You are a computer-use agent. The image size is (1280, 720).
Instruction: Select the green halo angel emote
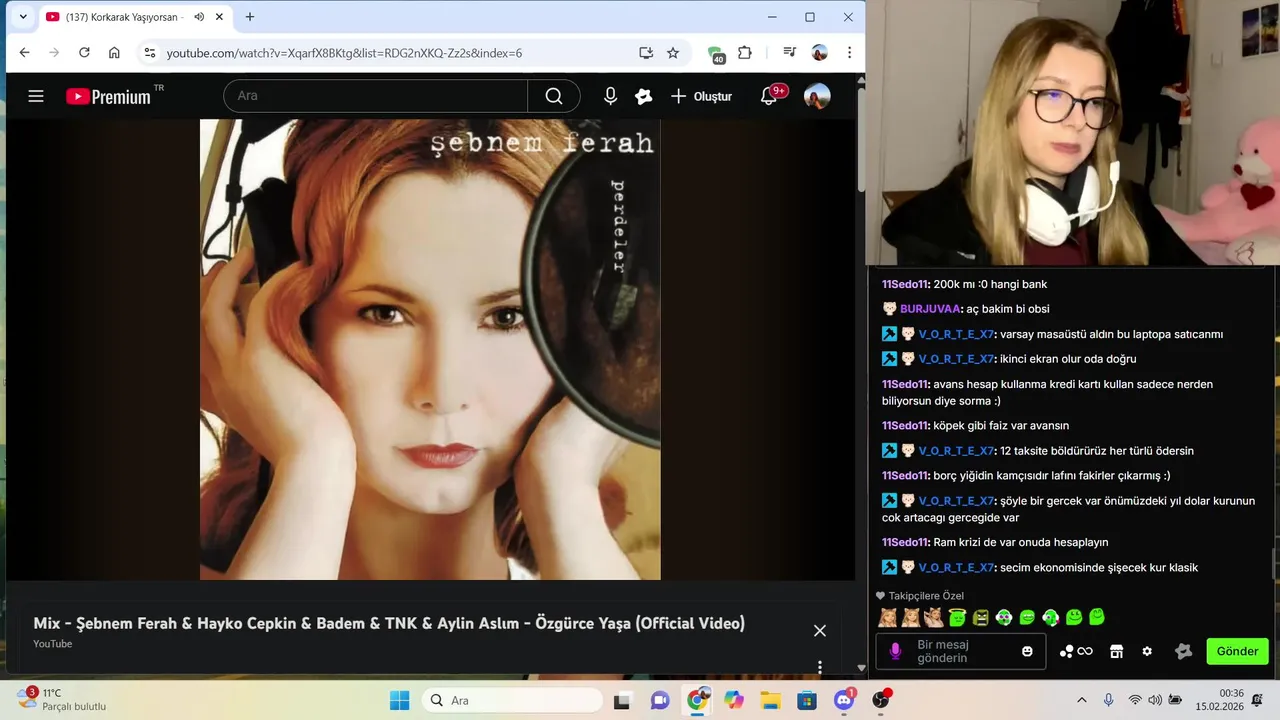point(957,617)
